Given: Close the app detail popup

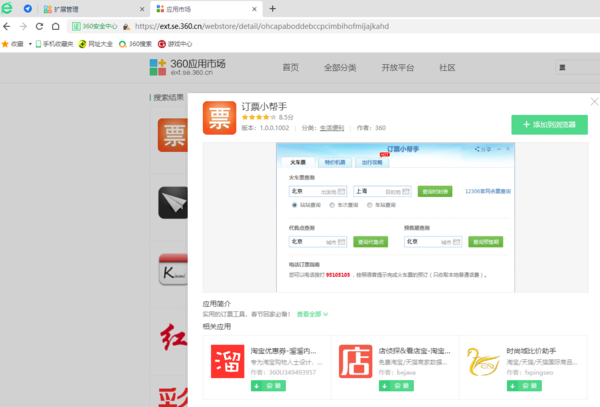Looking at the screenshot, I should coord(594,101).
